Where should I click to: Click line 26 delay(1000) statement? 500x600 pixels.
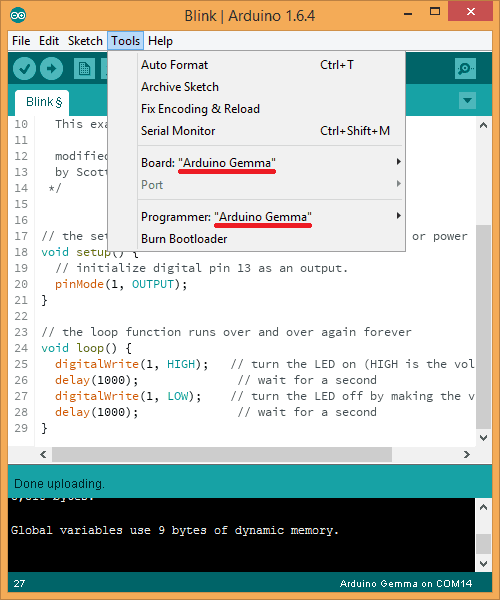coord(97,380)
